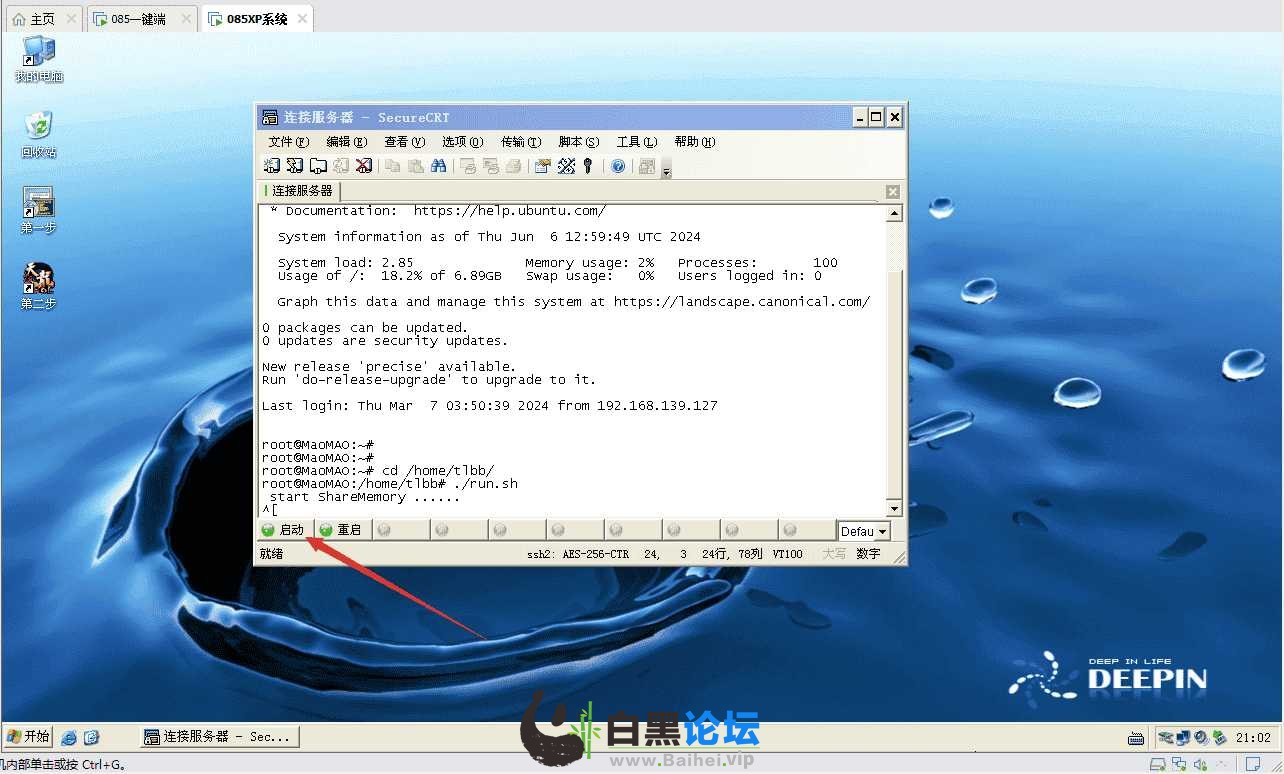
Task: Click the grayed toolbar icon right of Help
Action: tap(647, 166)
